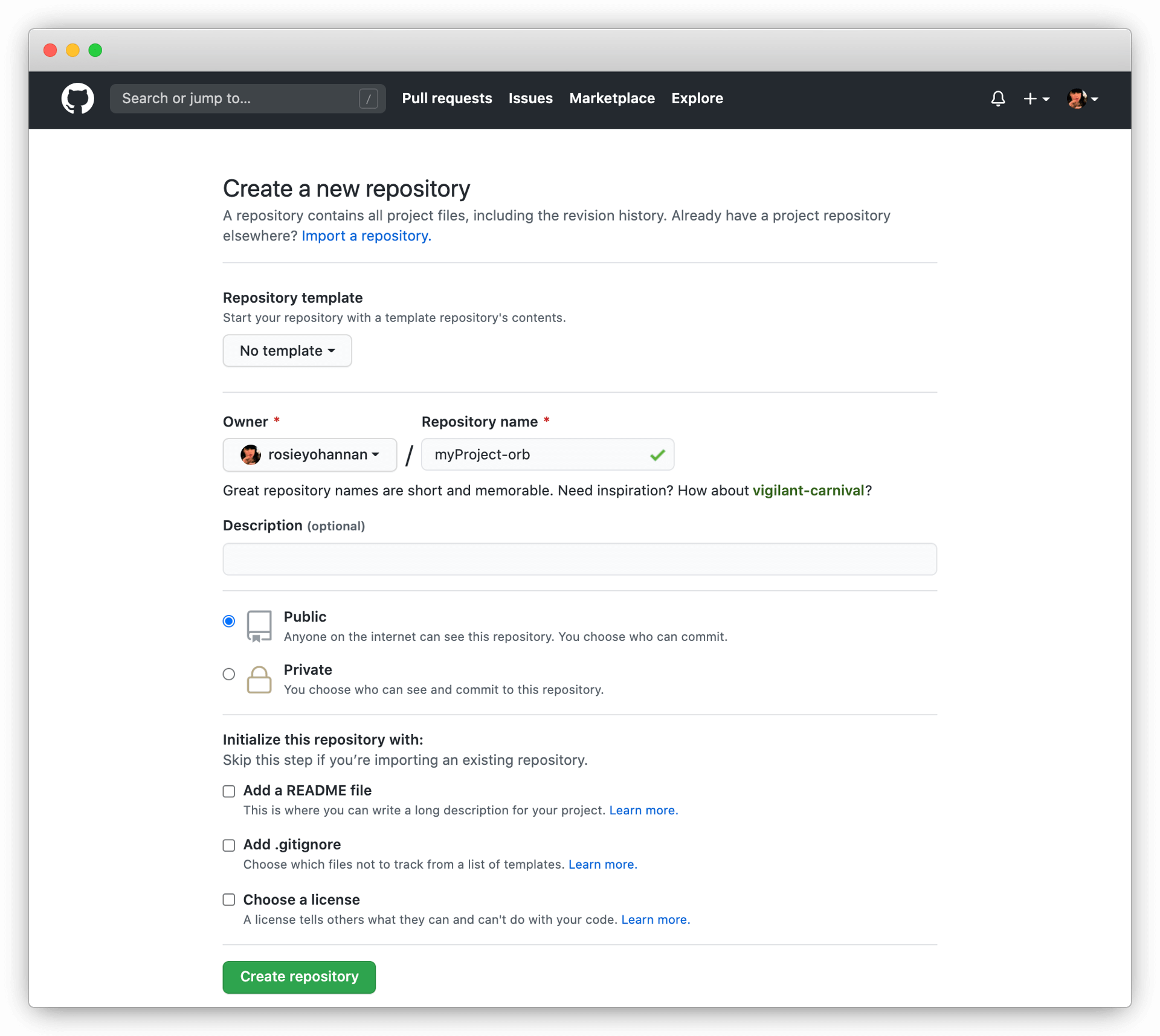The image size is (1160, 1036).
Task: Click the notifications bell icon
Action: coord(998,99)
